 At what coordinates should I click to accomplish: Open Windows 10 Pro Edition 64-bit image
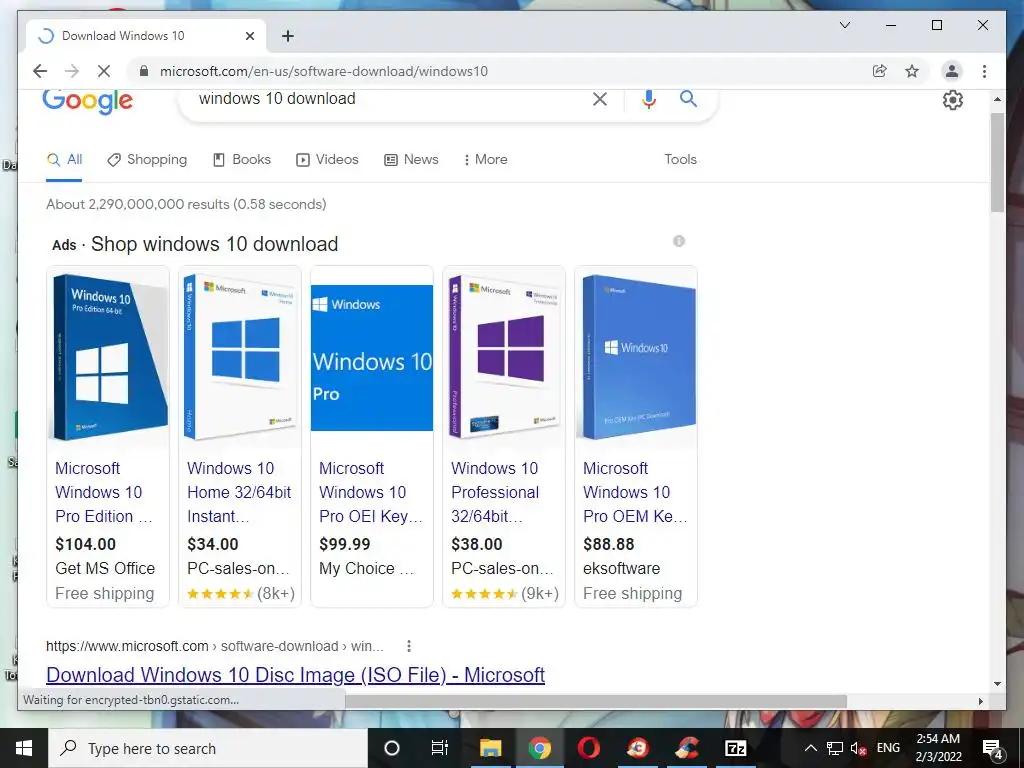click(x=108, y=357)
